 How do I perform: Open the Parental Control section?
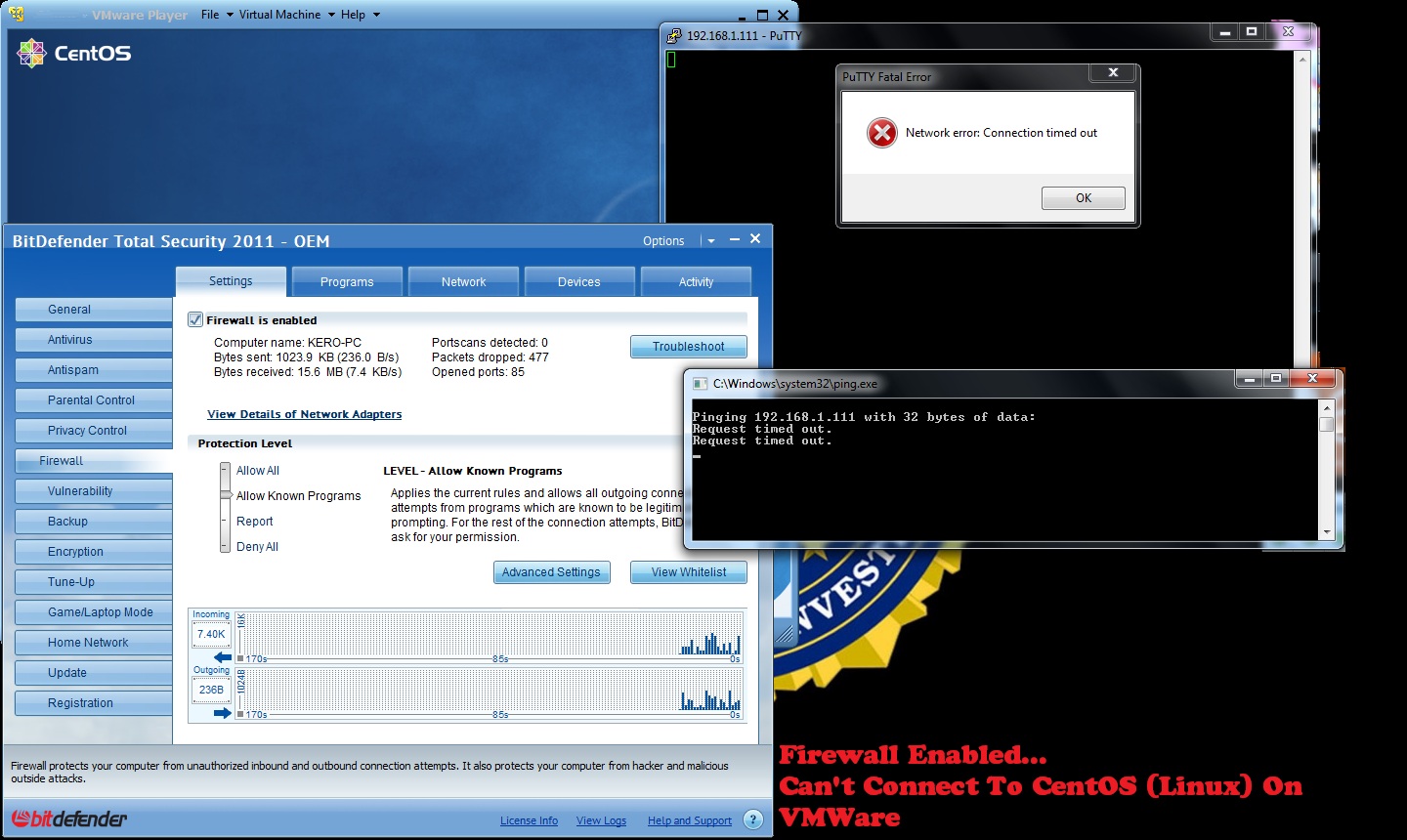pos(94,400)
